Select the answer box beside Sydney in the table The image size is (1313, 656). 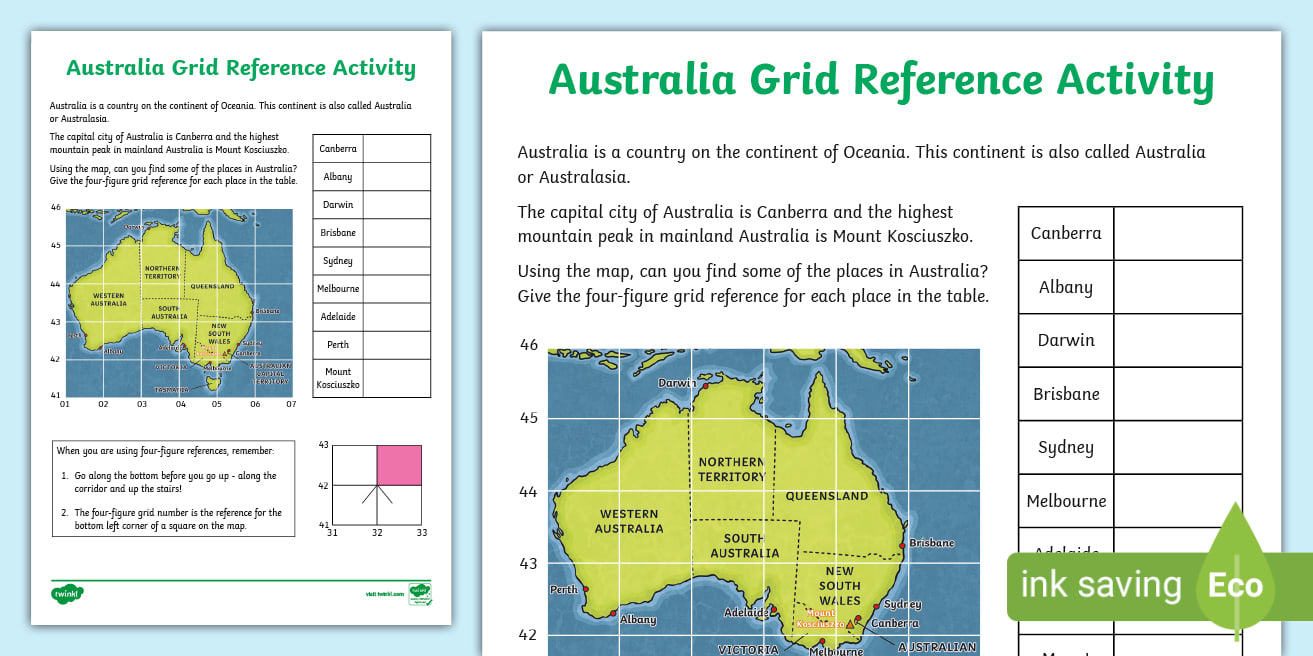1178,446
